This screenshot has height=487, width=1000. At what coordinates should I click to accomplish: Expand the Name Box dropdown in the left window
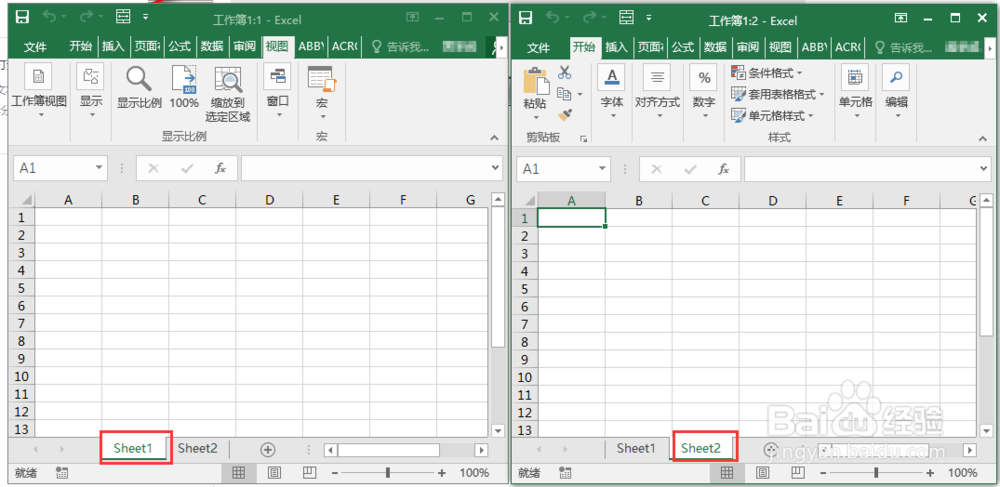98,168
